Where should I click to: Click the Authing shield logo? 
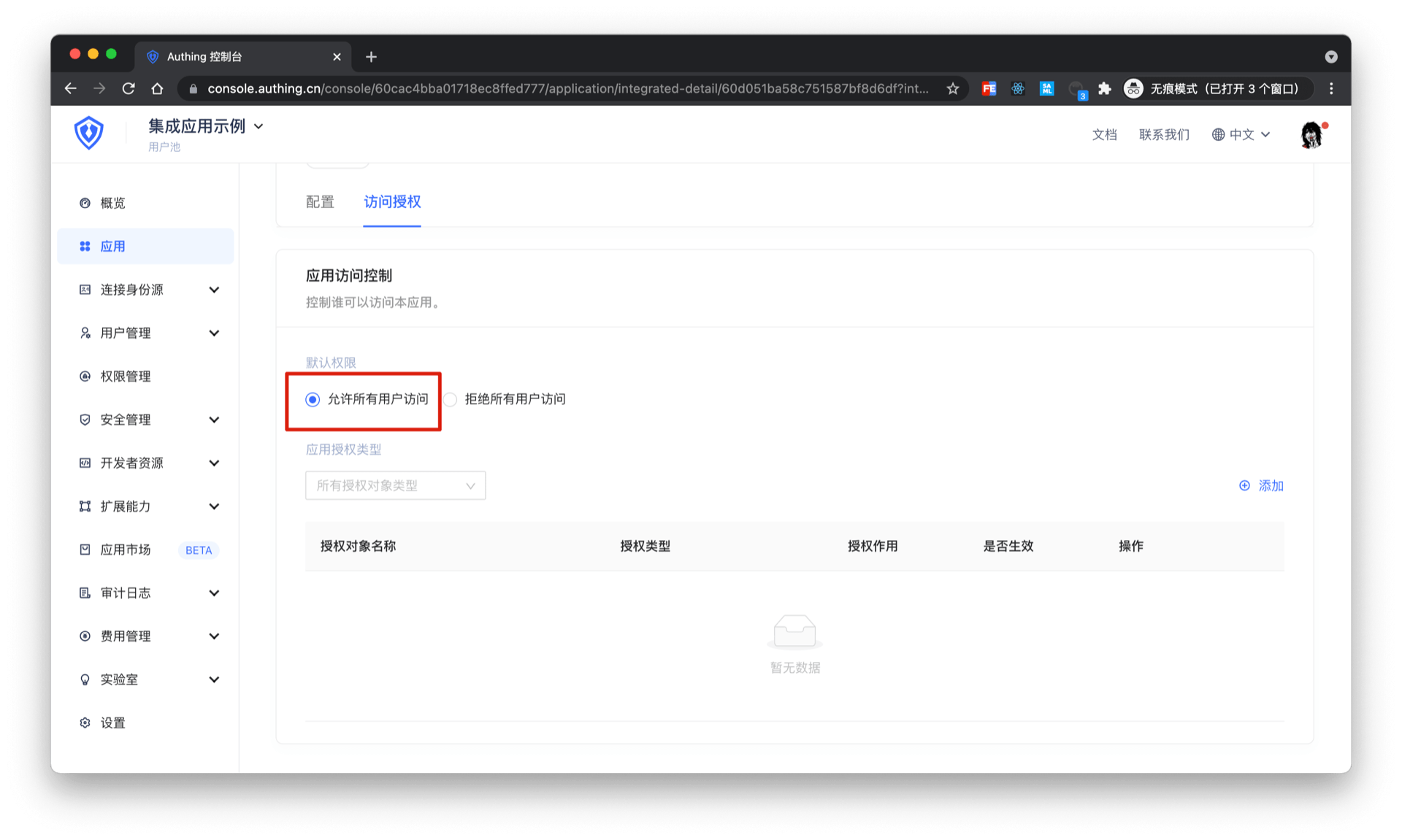(x=88, y=133)
